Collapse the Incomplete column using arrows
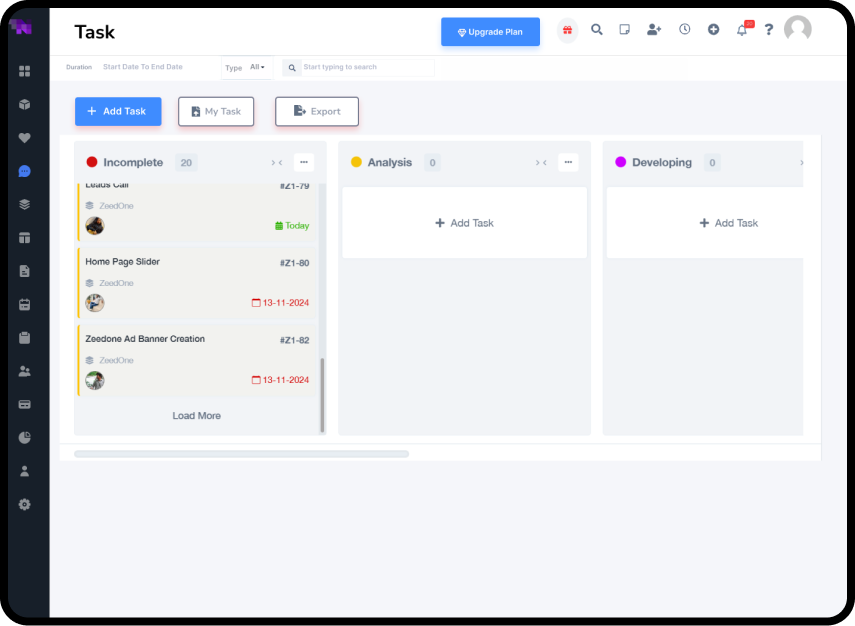Image resolution: width=855 pixels, height=626 pixels. (x=276, y=162)
